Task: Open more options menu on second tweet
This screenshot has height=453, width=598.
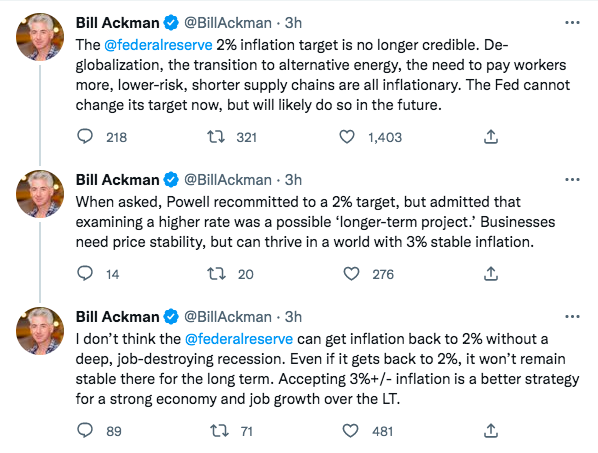Action: click(572, 180)
